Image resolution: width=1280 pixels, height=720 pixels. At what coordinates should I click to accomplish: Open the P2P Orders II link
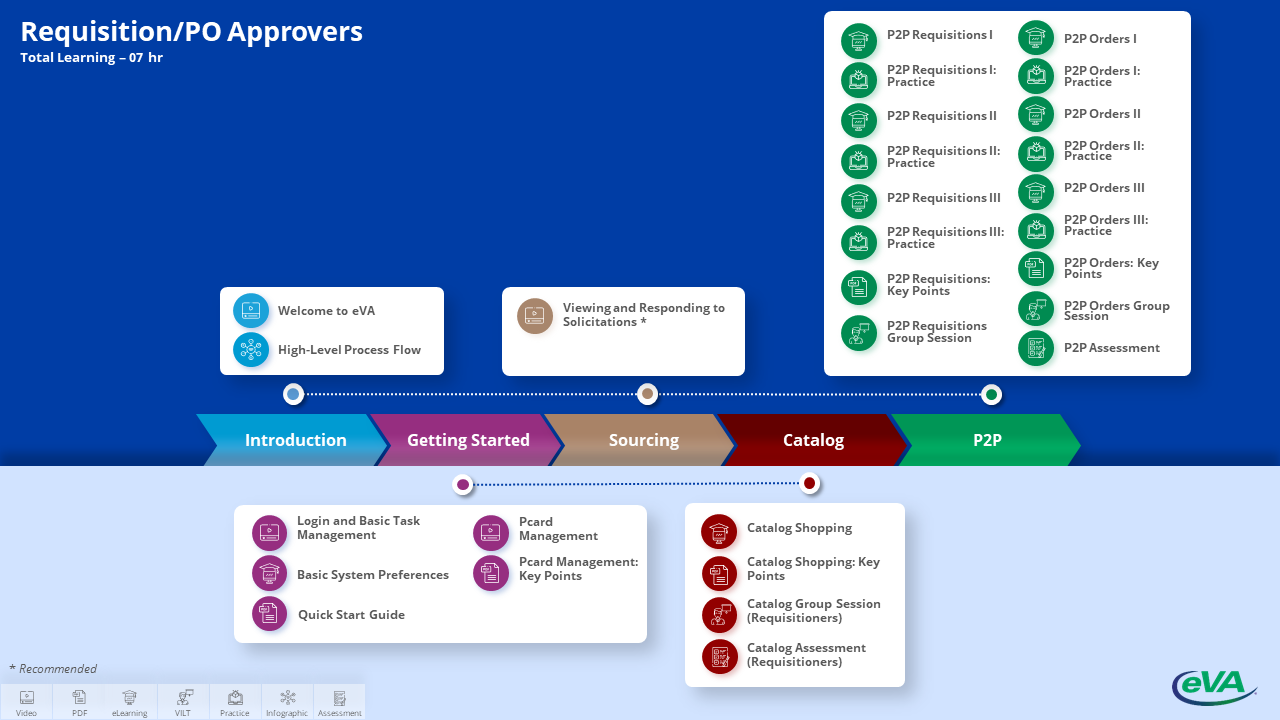coord(1102,114)
